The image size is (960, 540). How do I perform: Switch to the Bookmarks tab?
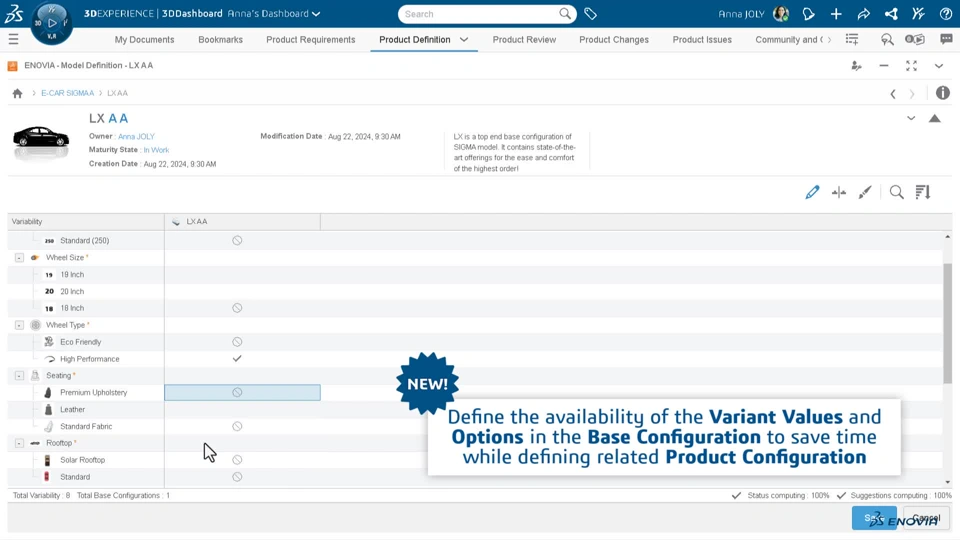(x=220, y=40)
